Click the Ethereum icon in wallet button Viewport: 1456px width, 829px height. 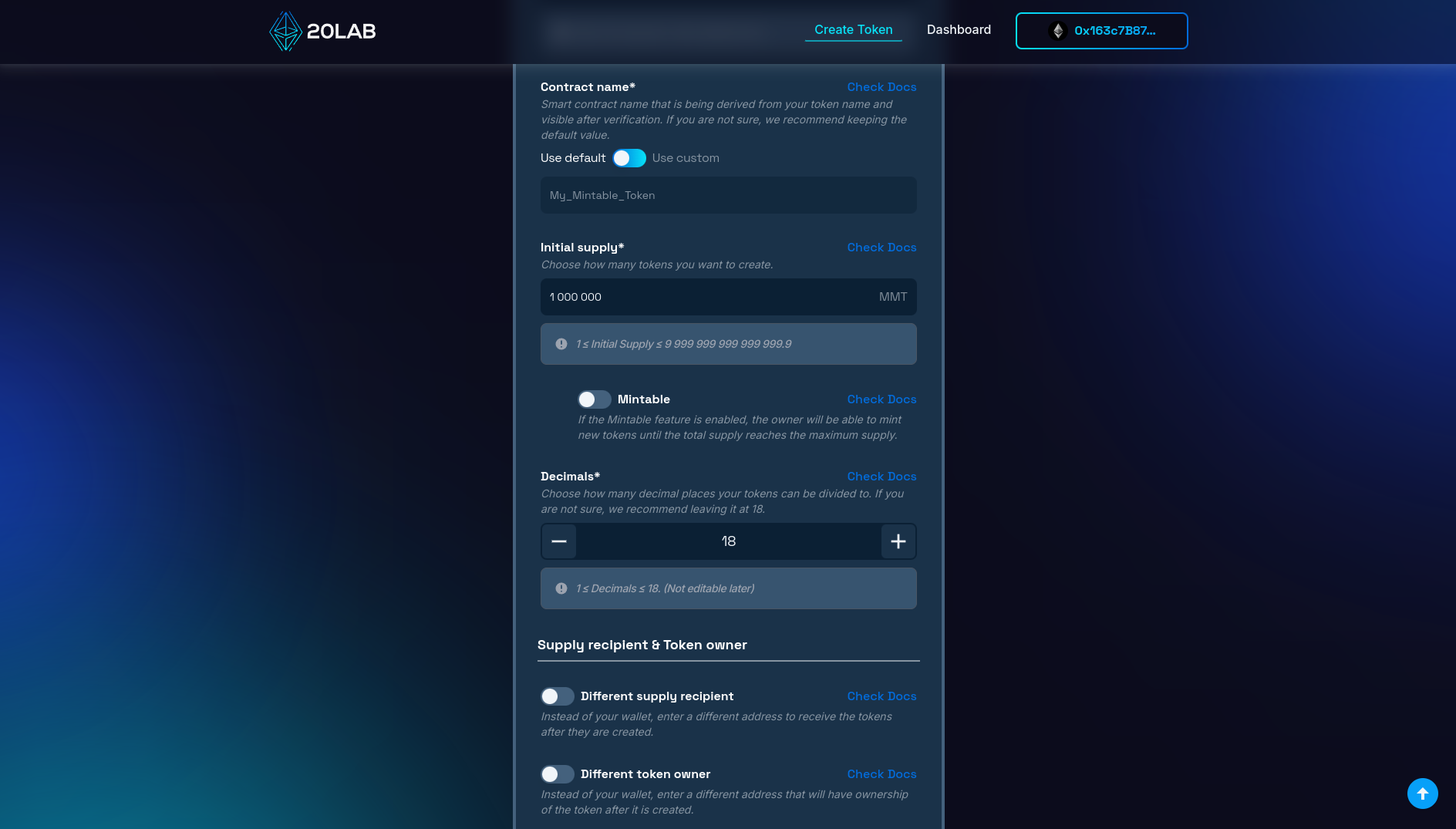[1058, 31]
